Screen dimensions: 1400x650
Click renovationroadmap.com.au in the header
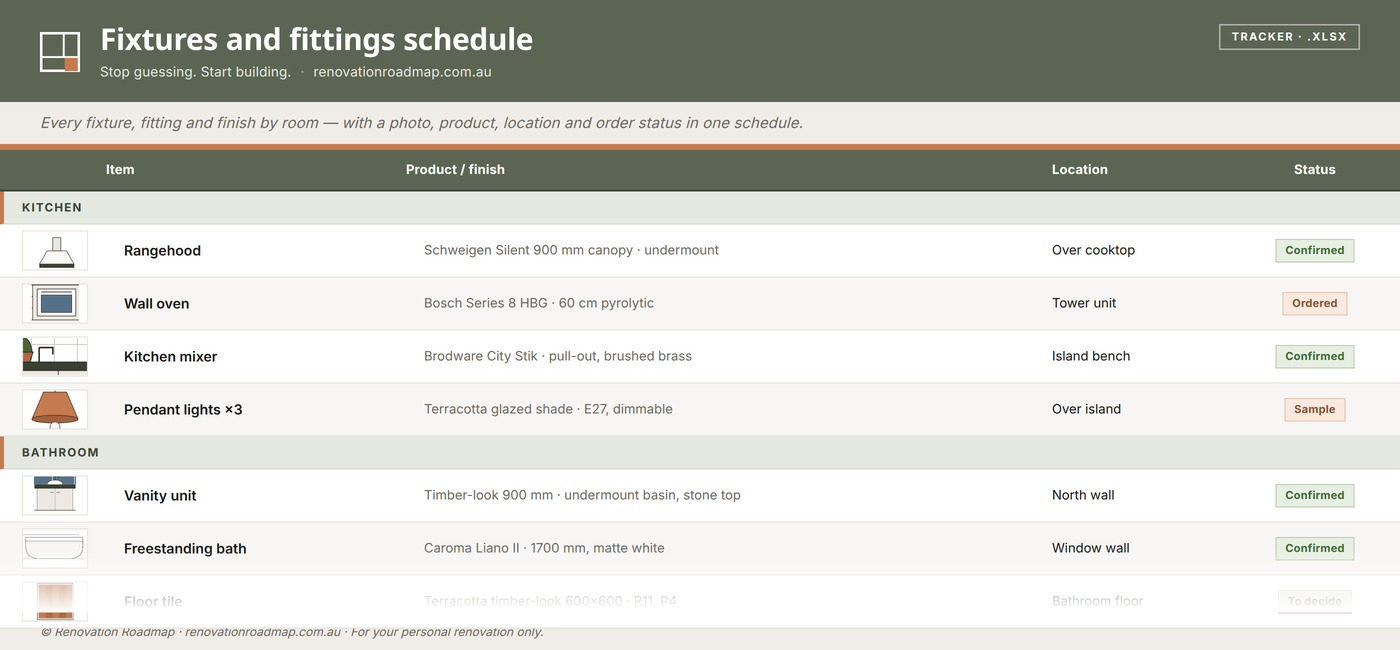pos(402,72)
